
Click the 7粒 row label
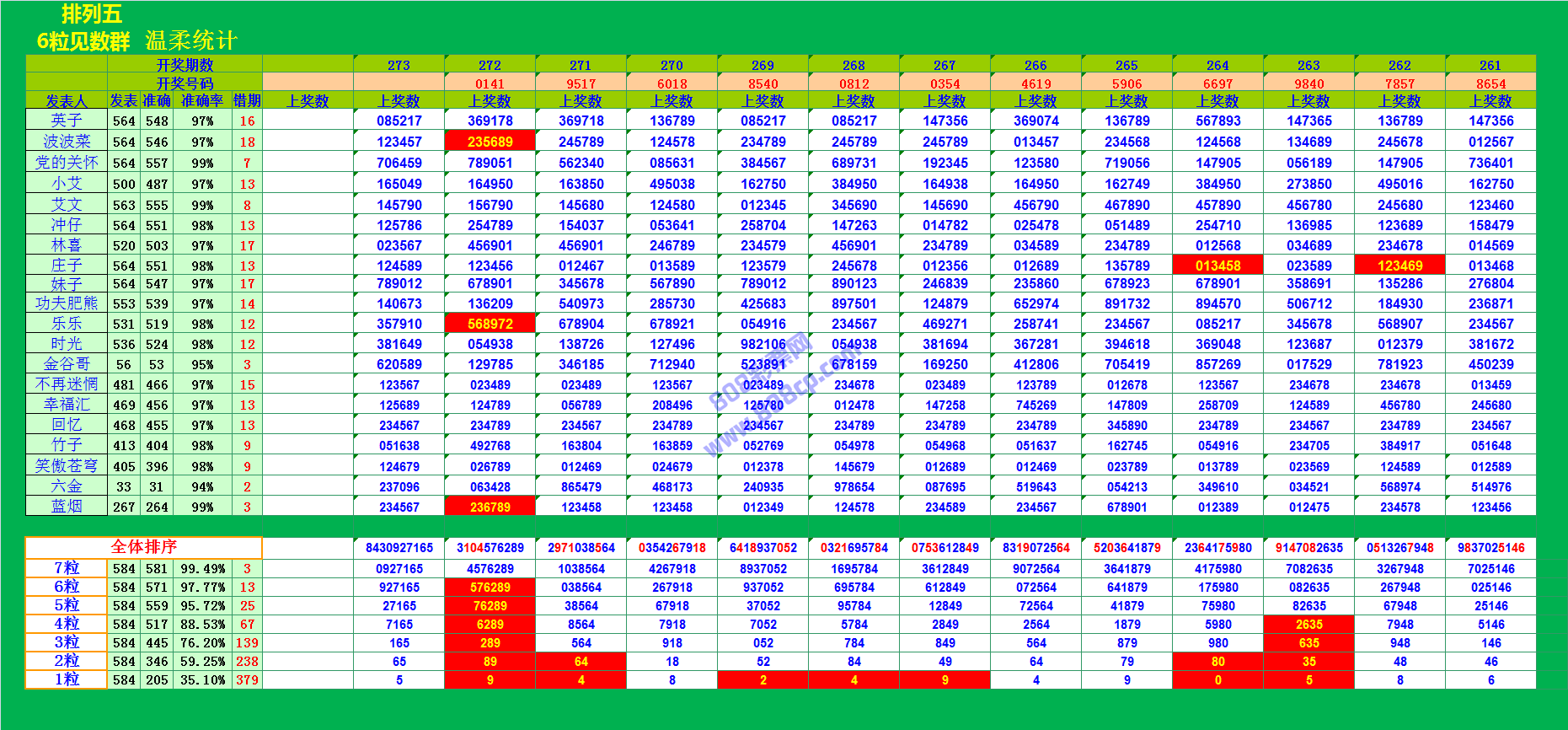tap(67, 568)
